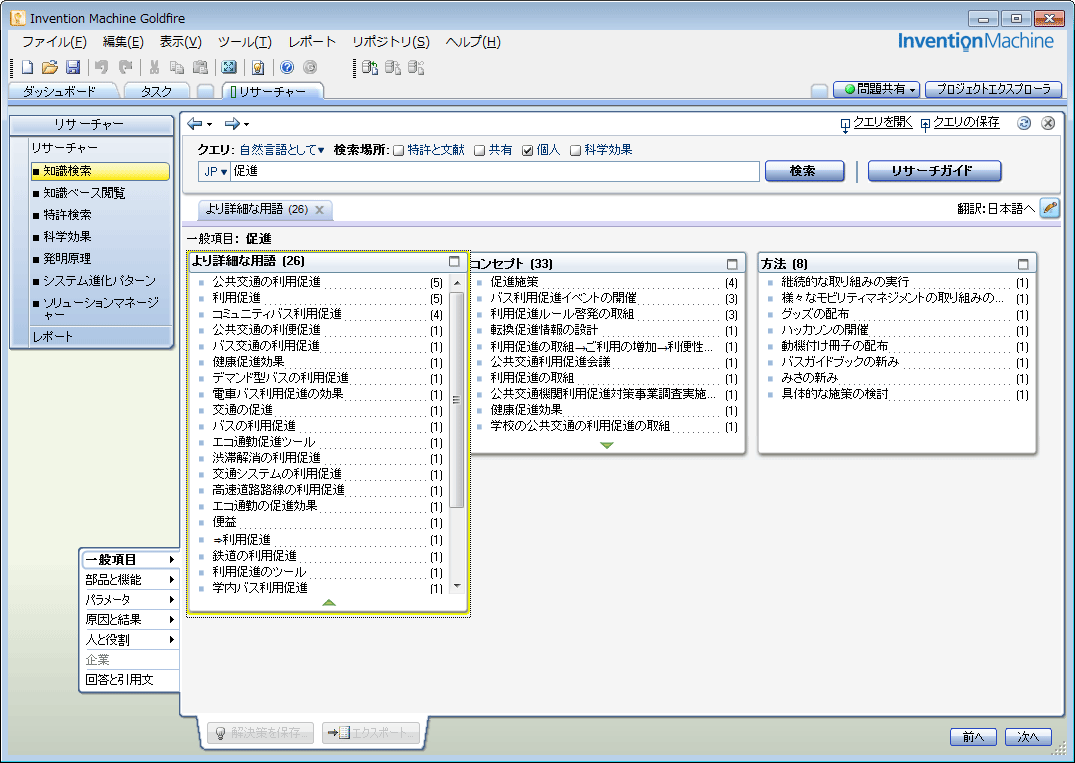Open the ツール(T) menu

(245, 42)
